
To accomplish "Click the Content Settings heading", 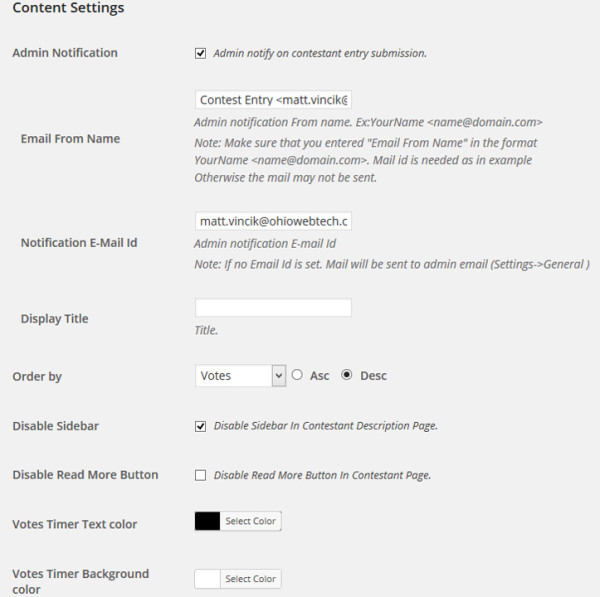I will [x=68, y=8].
